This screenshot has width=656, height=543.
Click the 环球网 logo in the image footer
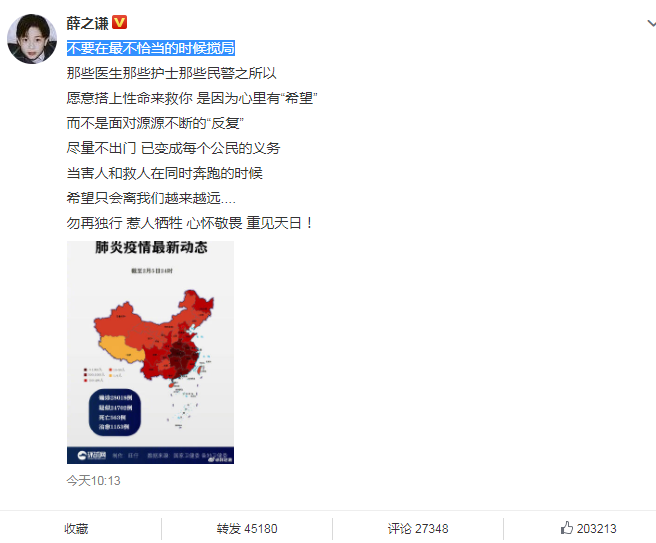pos(92,455)
